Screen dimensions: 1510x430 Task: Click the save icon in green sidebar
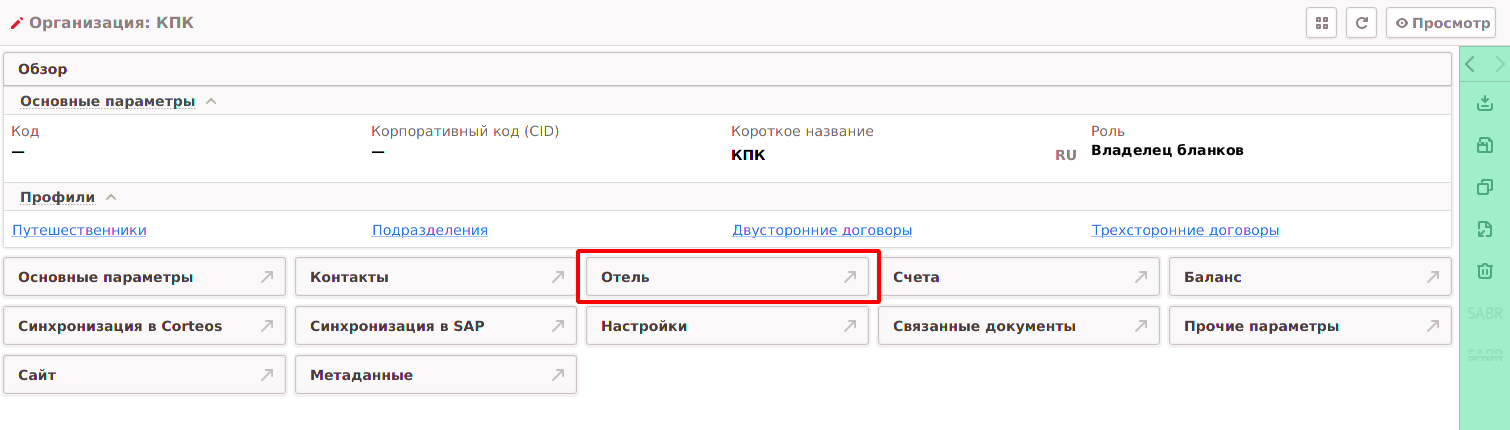coord(1485,146)
